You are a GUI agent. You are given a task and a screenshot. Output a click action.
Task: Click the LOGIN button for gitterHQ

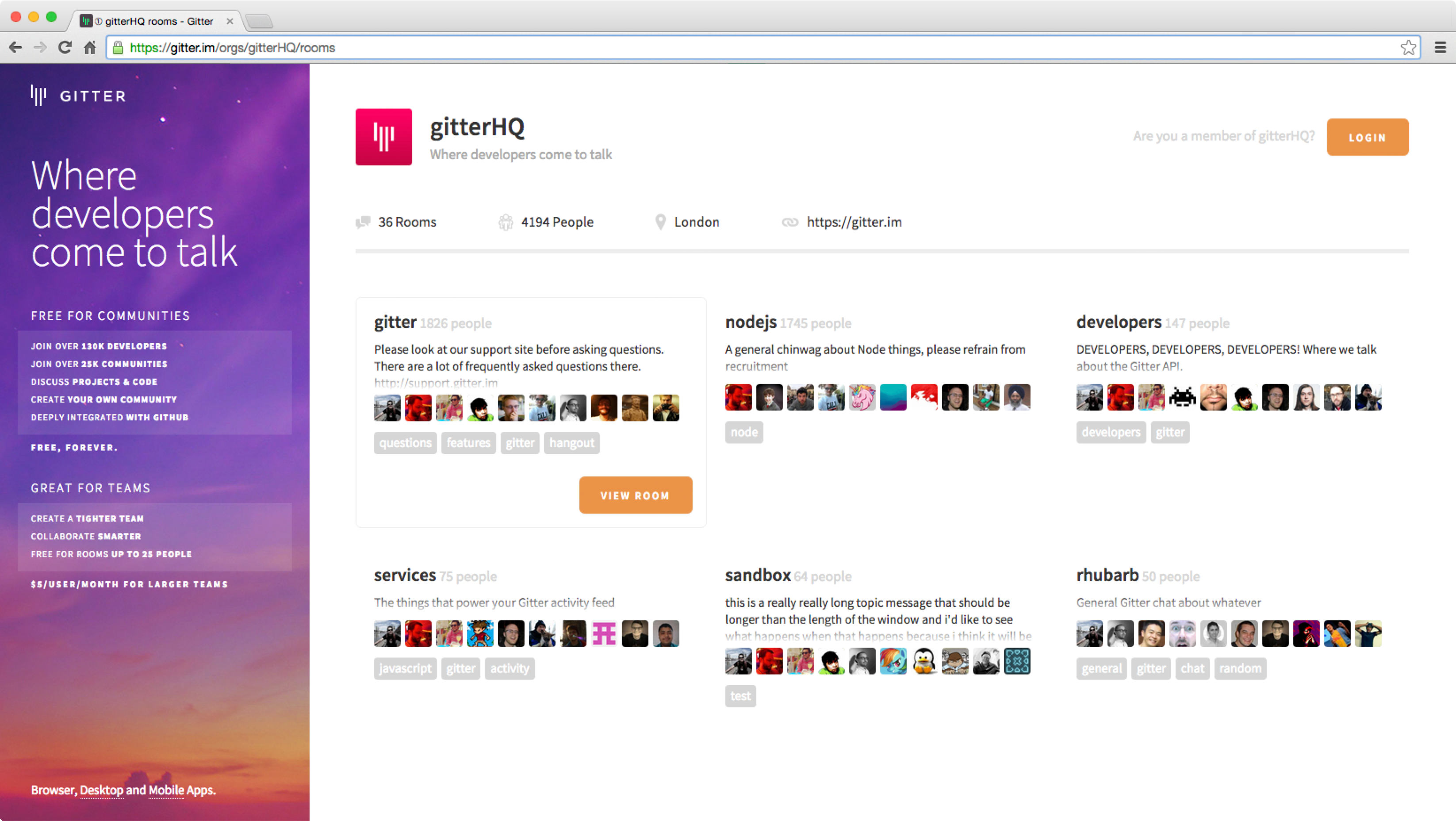[1368, 137]
